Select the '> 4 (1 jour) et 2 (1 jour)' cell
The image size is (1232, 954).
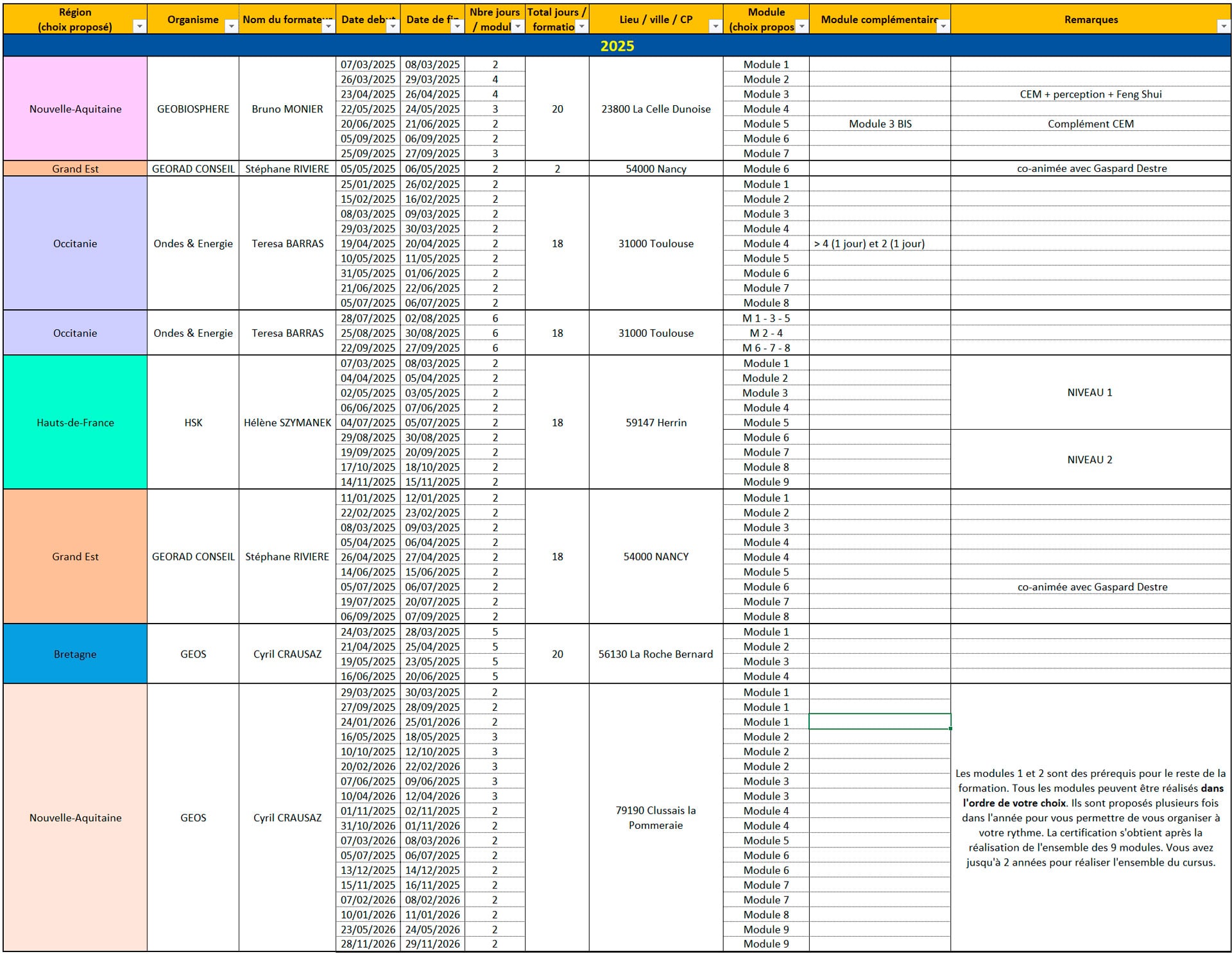pyautogui.click(x=880, y=243)
